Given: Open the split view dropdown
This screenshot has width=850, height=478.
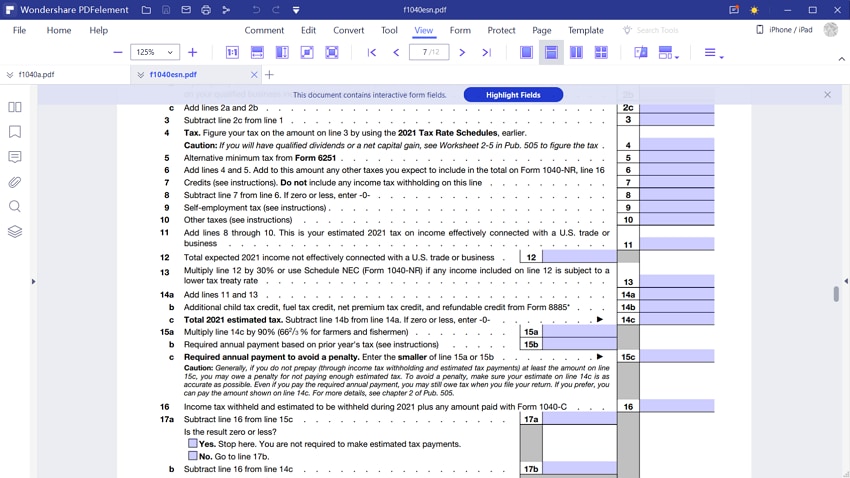Looking at the screenshot, I should point(668,53).
